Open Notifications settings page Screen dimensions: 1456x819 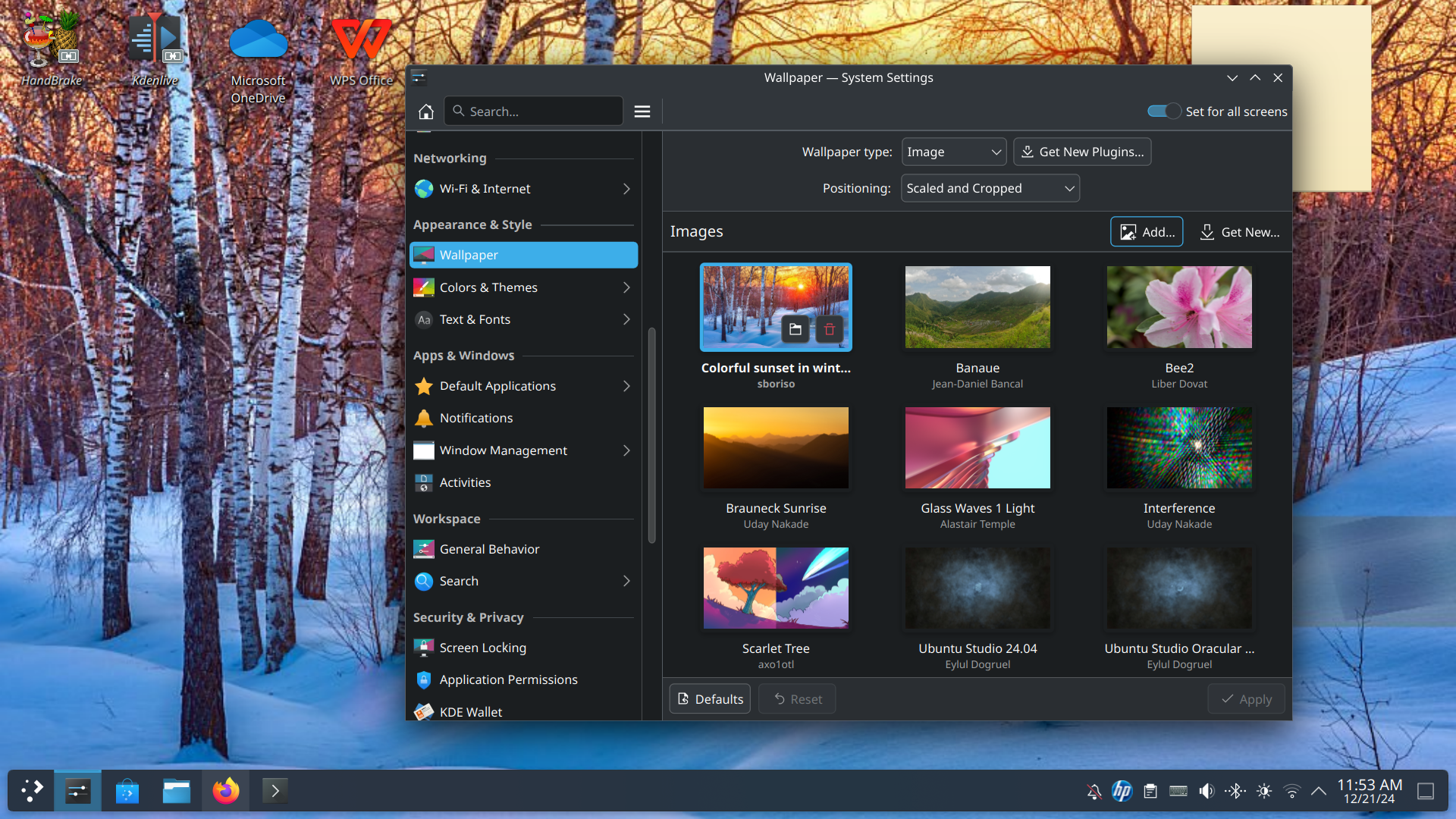pos(476,418)
